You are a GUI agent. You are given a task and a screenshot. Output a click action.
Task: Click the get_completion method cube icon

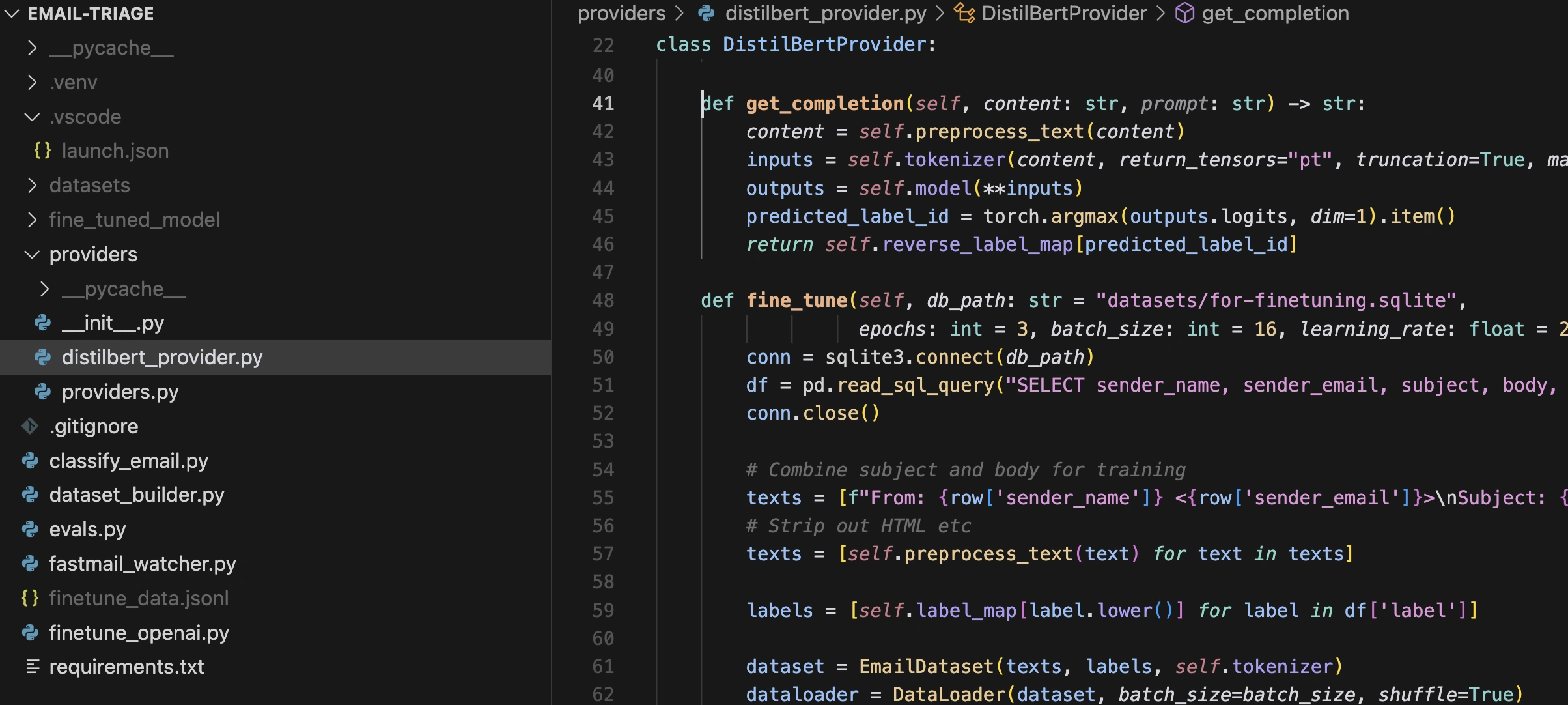1184,13
